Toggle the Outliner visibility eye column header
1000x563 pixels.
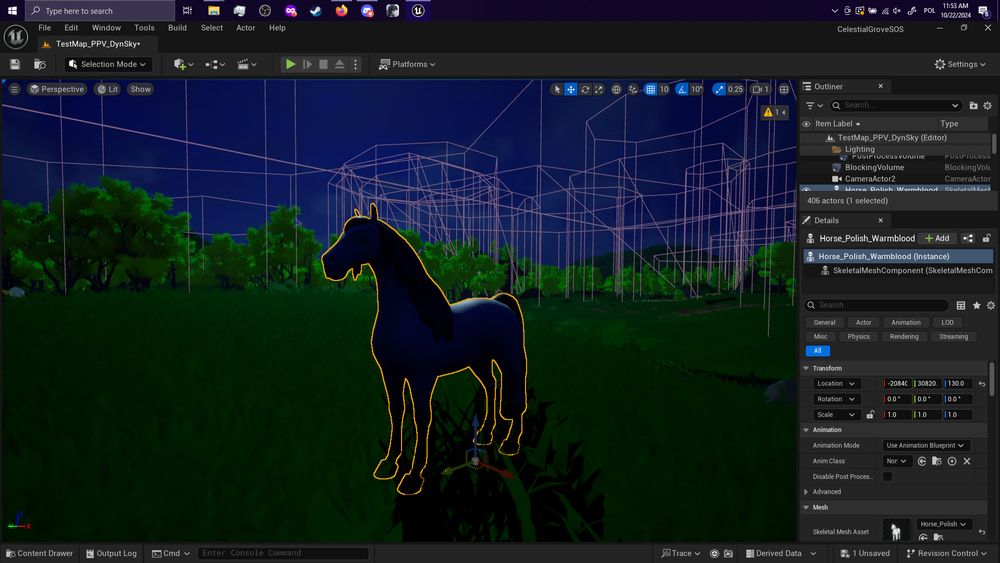(x=806, y=124)
